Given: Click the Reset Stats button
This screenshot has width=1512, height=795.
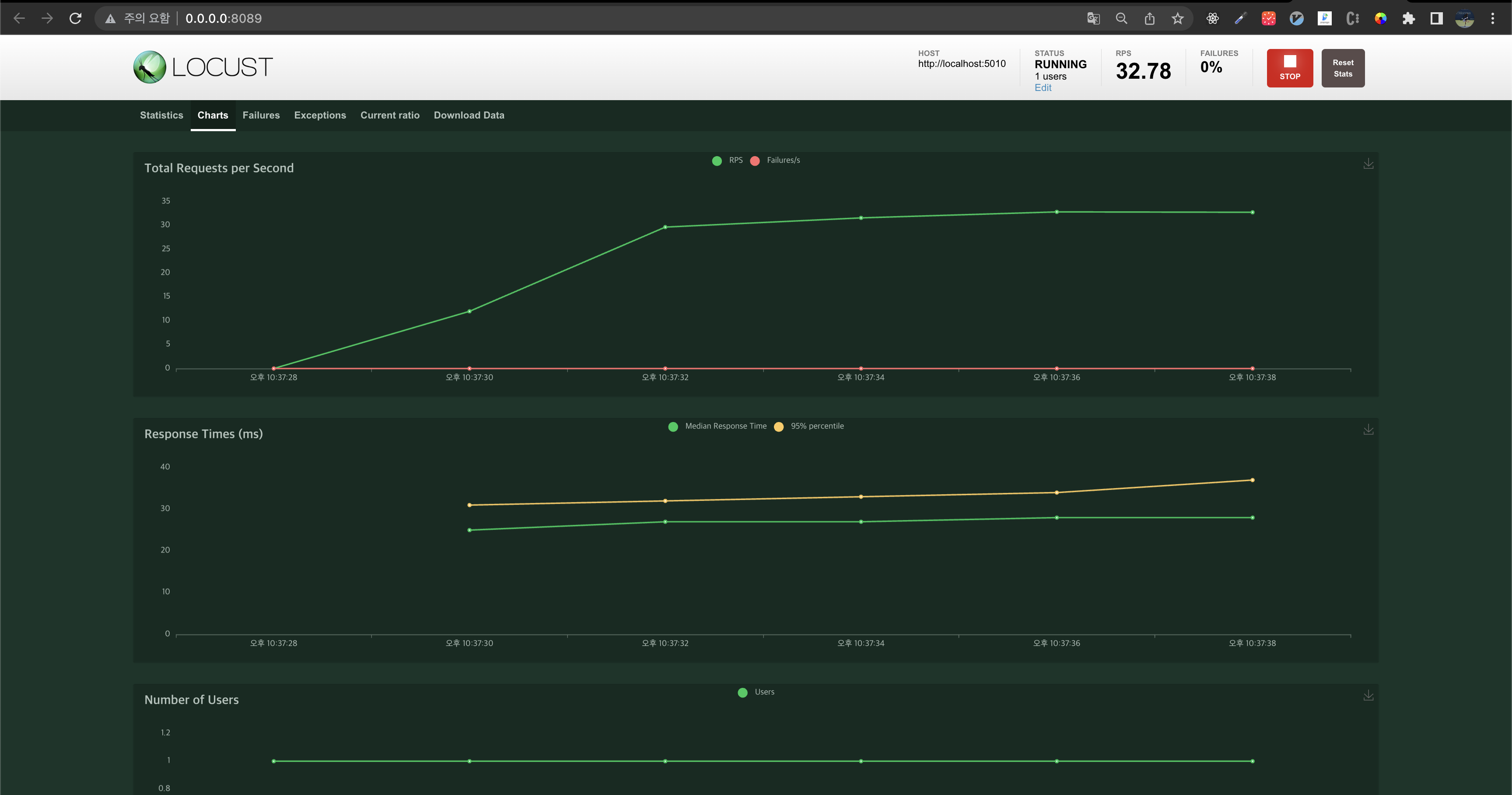Looking at the screenshot, I should [x=1343, y=68].
